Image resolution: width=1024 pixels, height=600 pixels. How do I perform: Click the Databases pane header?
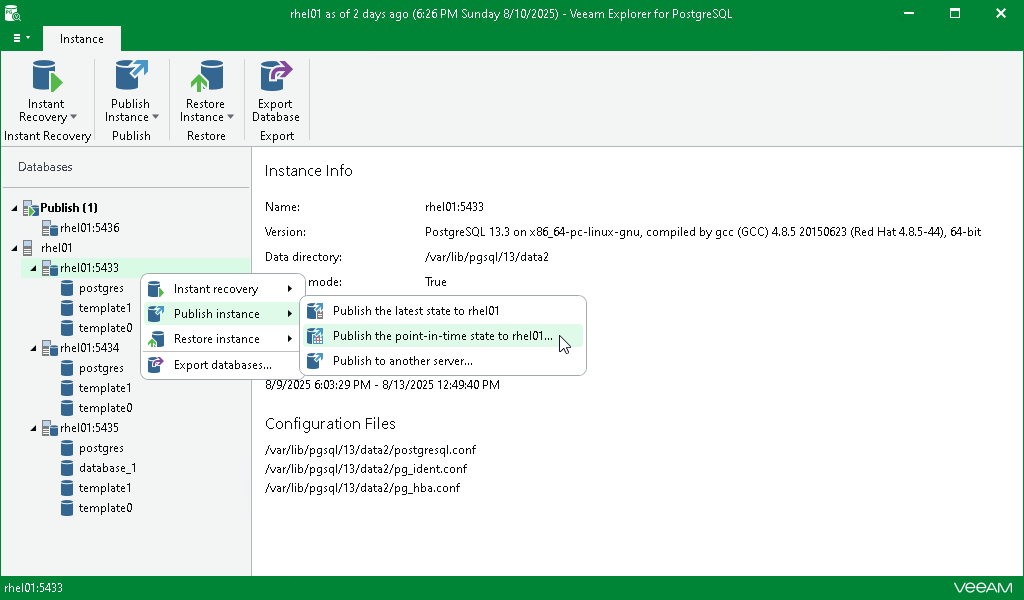pos(45,167)
